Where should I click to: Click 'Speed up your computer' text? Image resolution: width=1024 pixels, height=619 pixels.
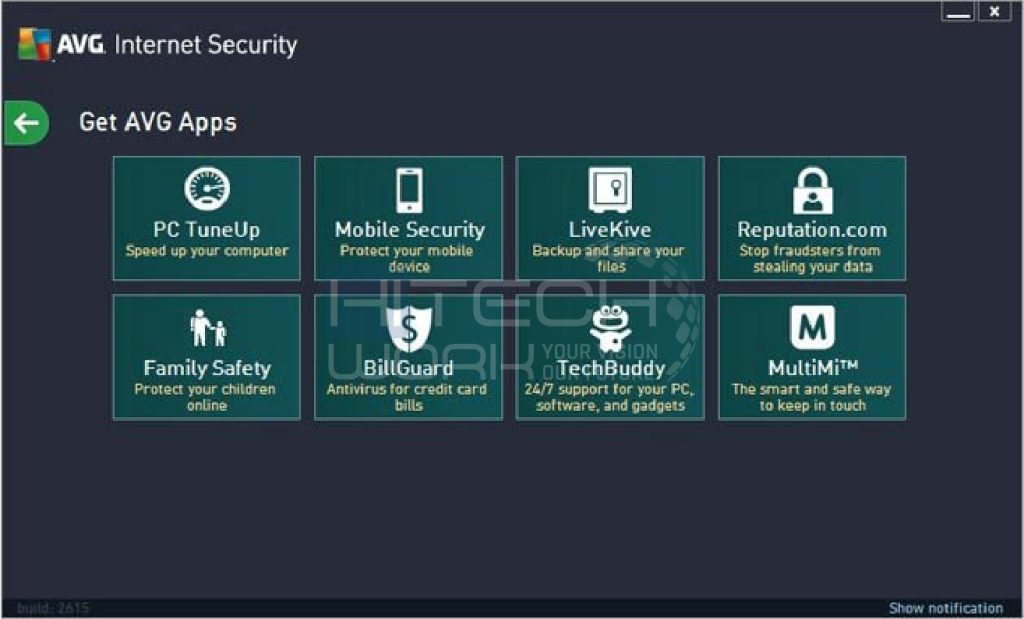(206, 251)
